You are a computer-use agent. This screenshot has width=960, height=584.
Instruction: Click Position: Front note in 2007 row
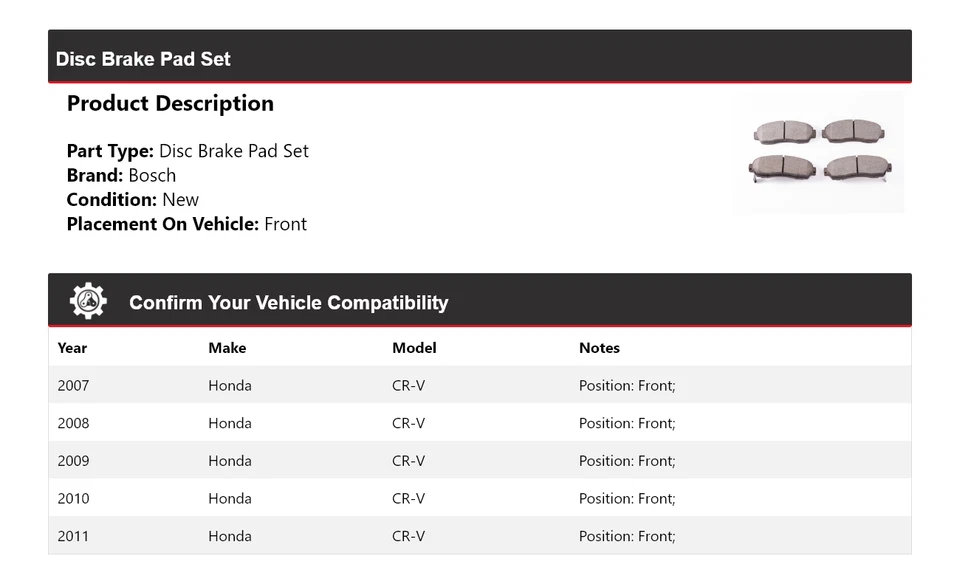pos(627,385)
